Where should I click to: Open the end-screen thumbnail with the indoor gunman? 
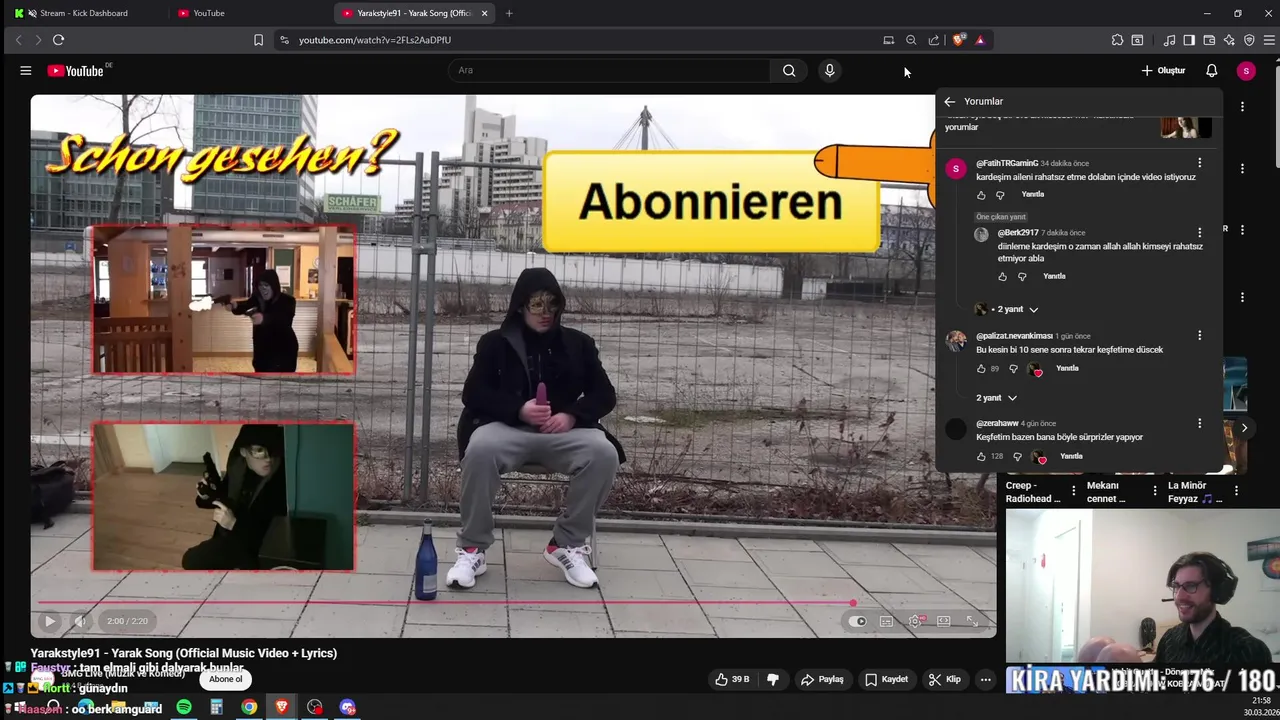[x=223, y=299]
